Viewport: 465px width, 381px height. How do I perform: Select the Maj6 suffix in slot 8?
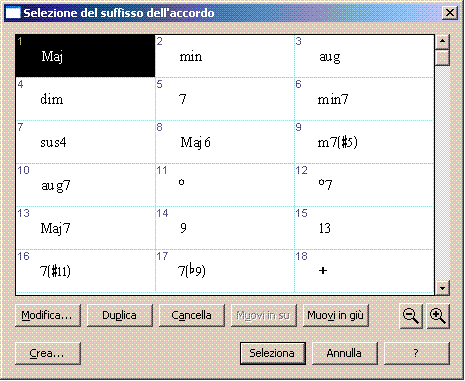[x=225, y=142]
